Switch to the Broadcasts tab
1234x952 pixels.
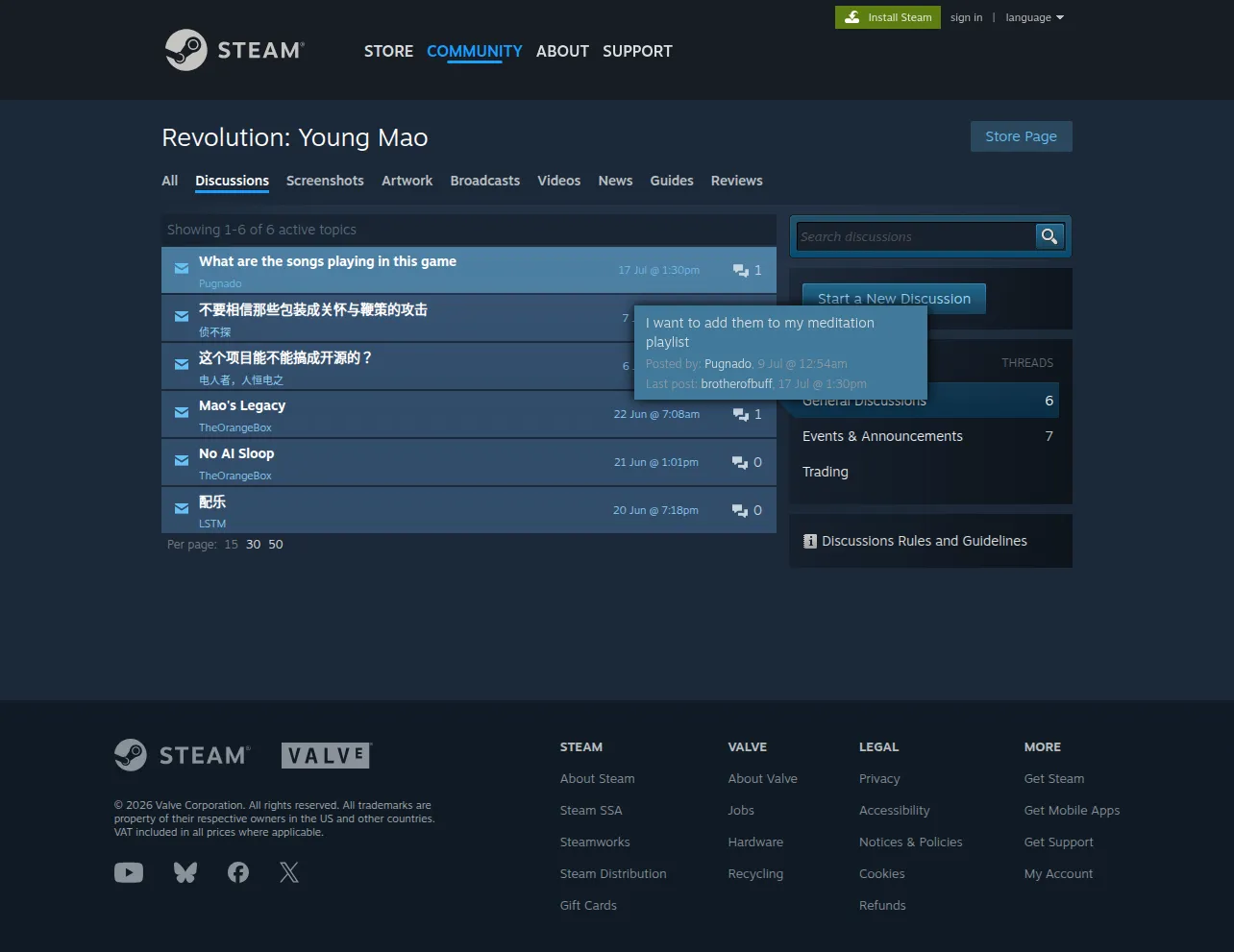pyautogui.click(x=485, y=181)
